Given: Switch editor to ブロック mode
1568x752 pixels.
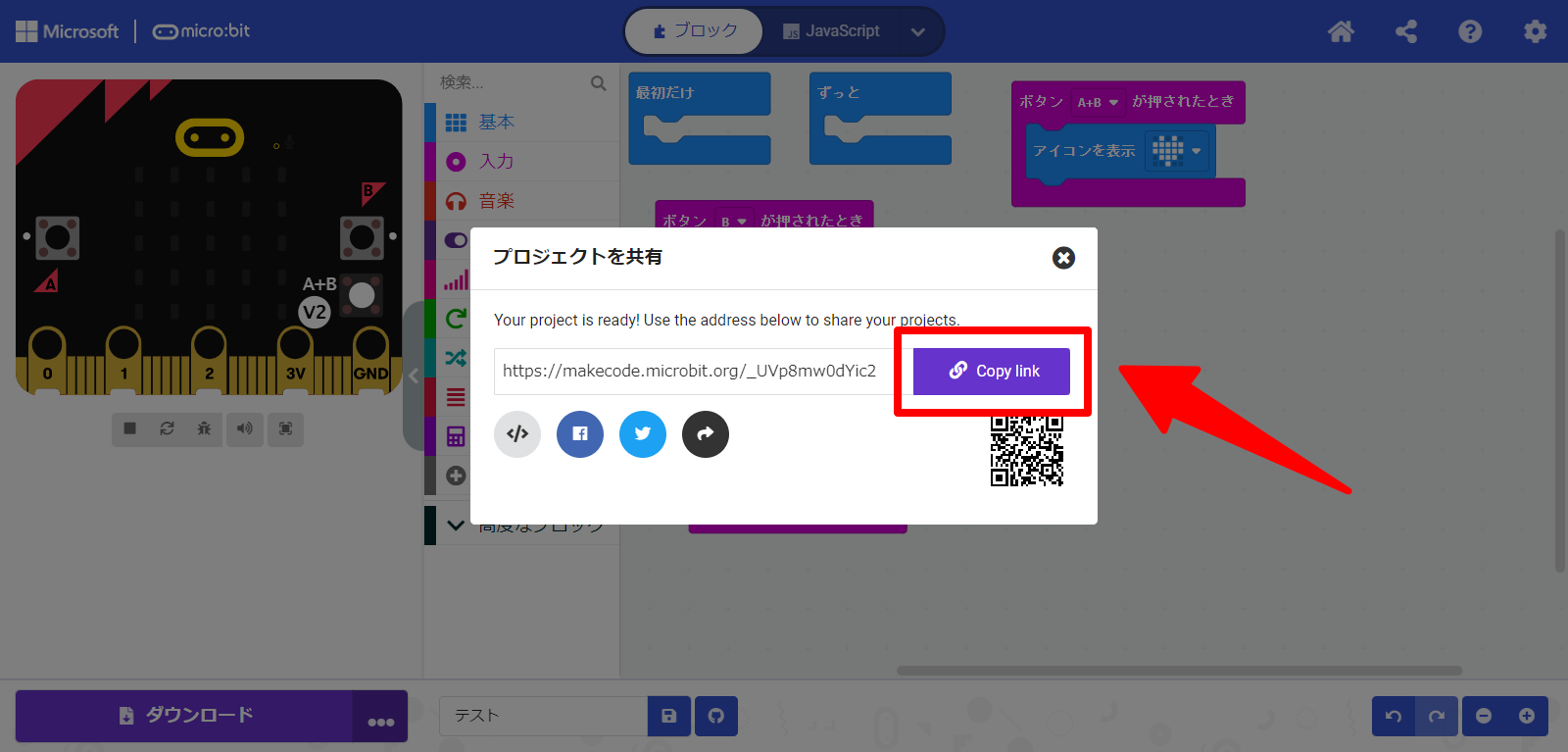Looking at the screenshot, I should (x=695, y=31).
